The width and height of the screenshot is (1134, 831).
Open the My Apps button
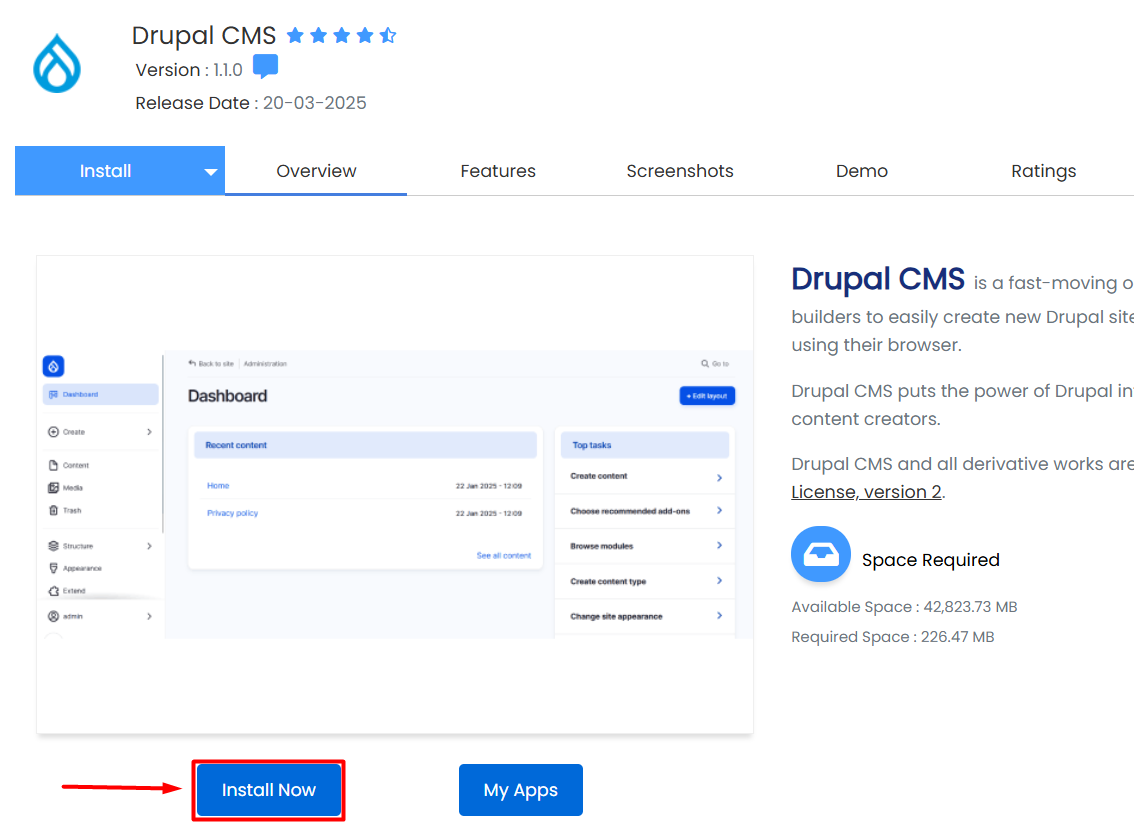click(521, 790)
